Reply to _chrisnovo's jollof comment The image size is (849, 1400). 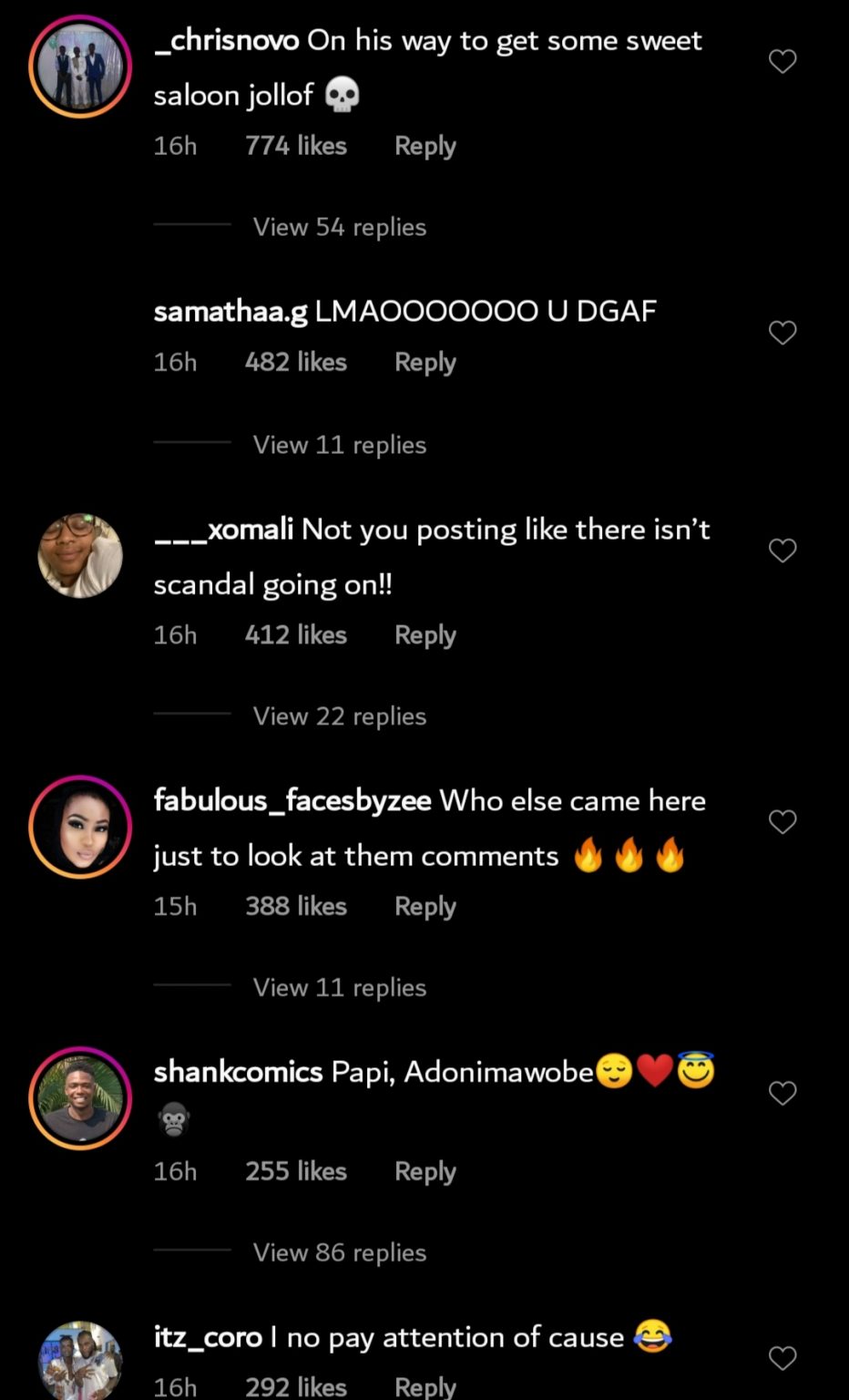pos(424,146)
